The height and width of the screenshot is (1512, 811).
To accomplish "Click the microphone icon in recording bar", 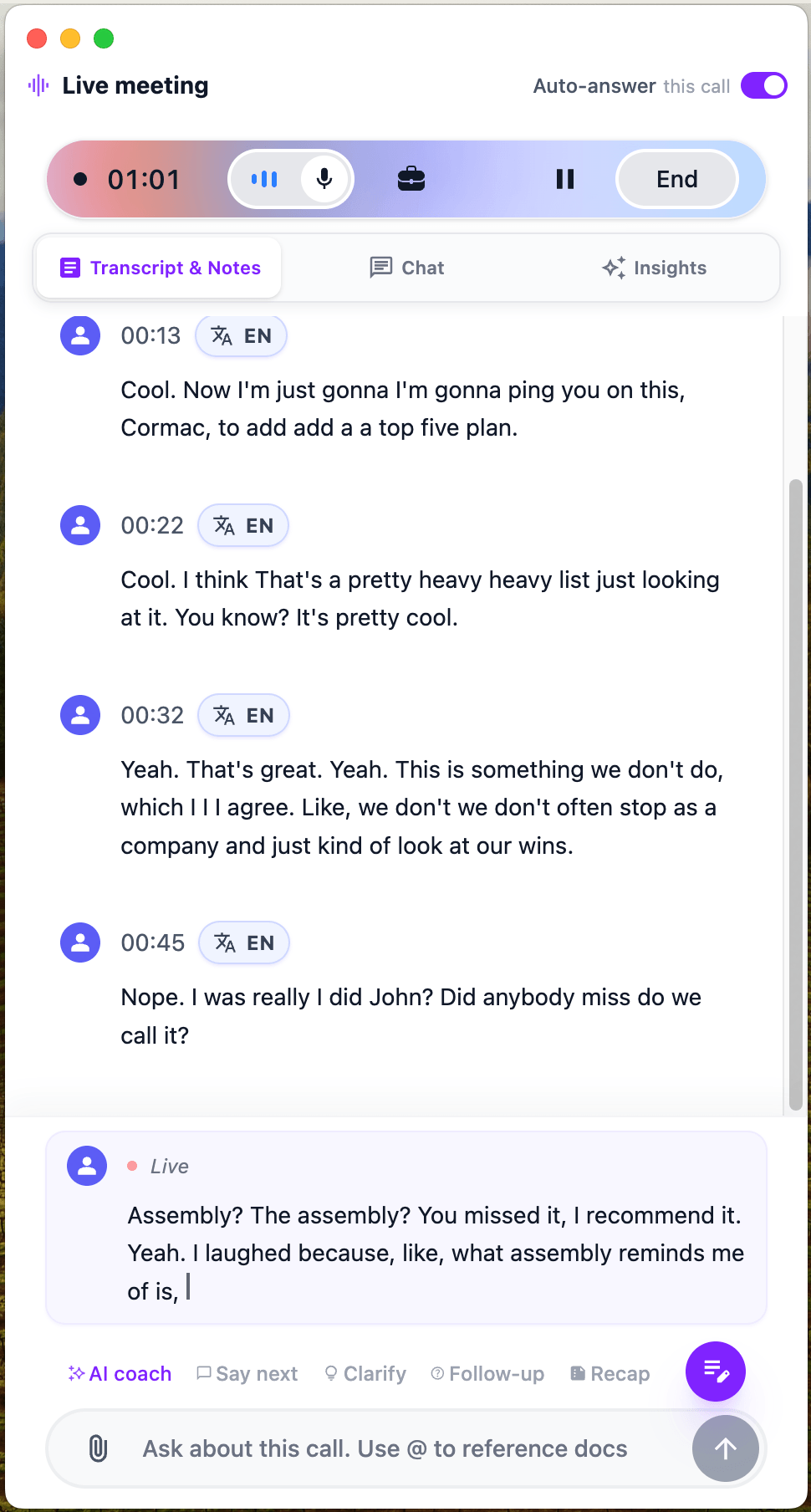I will pyautogui.click(x=324, y=179).
